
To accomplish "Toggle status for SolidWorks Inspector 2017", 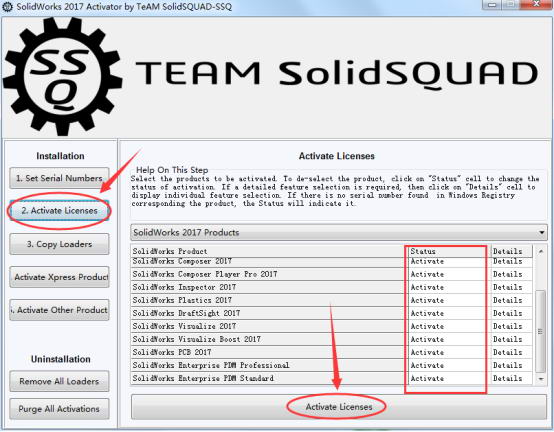I will pyautogui.click(x=449, y=288).
